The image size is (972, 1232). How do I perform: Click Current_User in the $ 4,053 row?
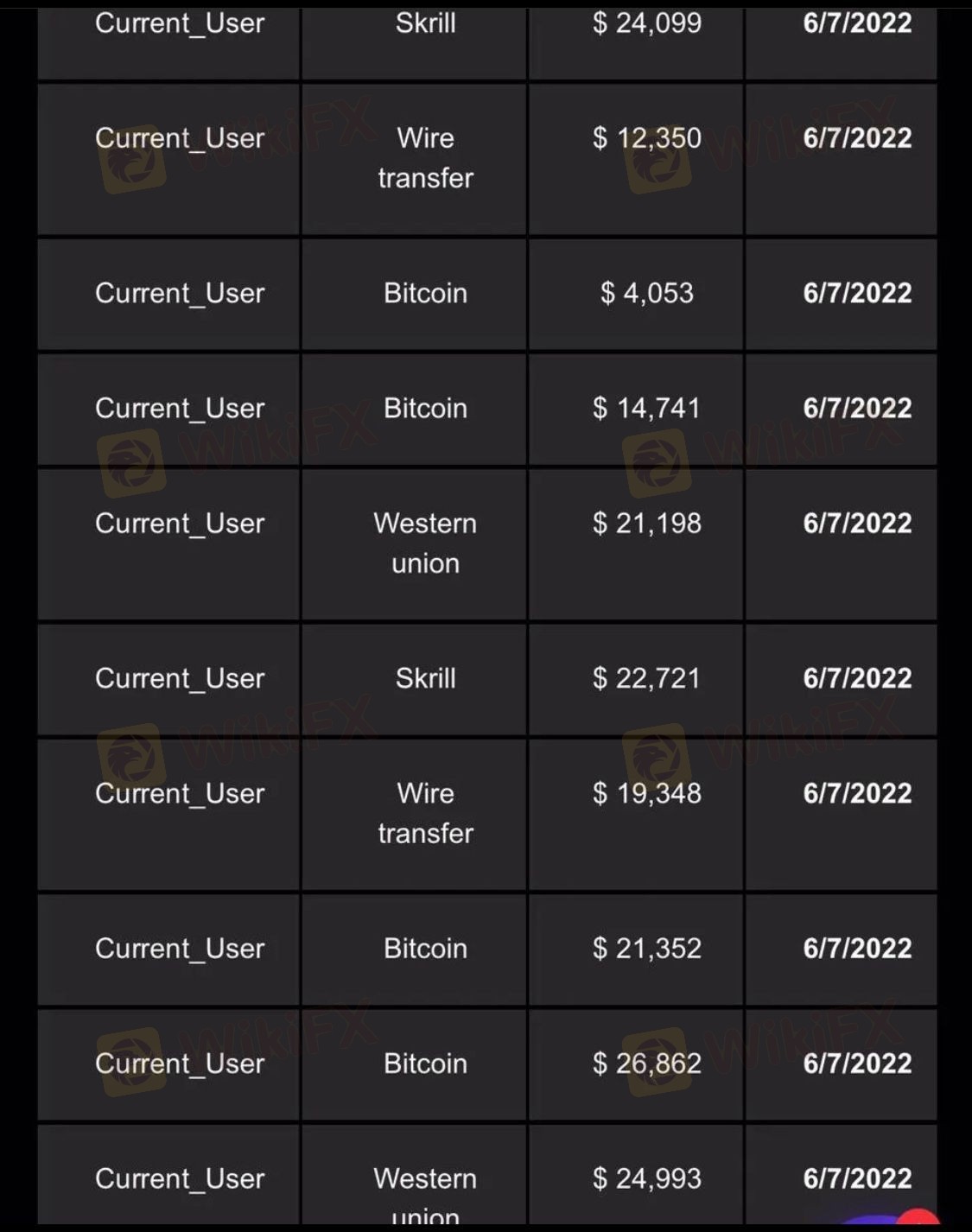180,294
